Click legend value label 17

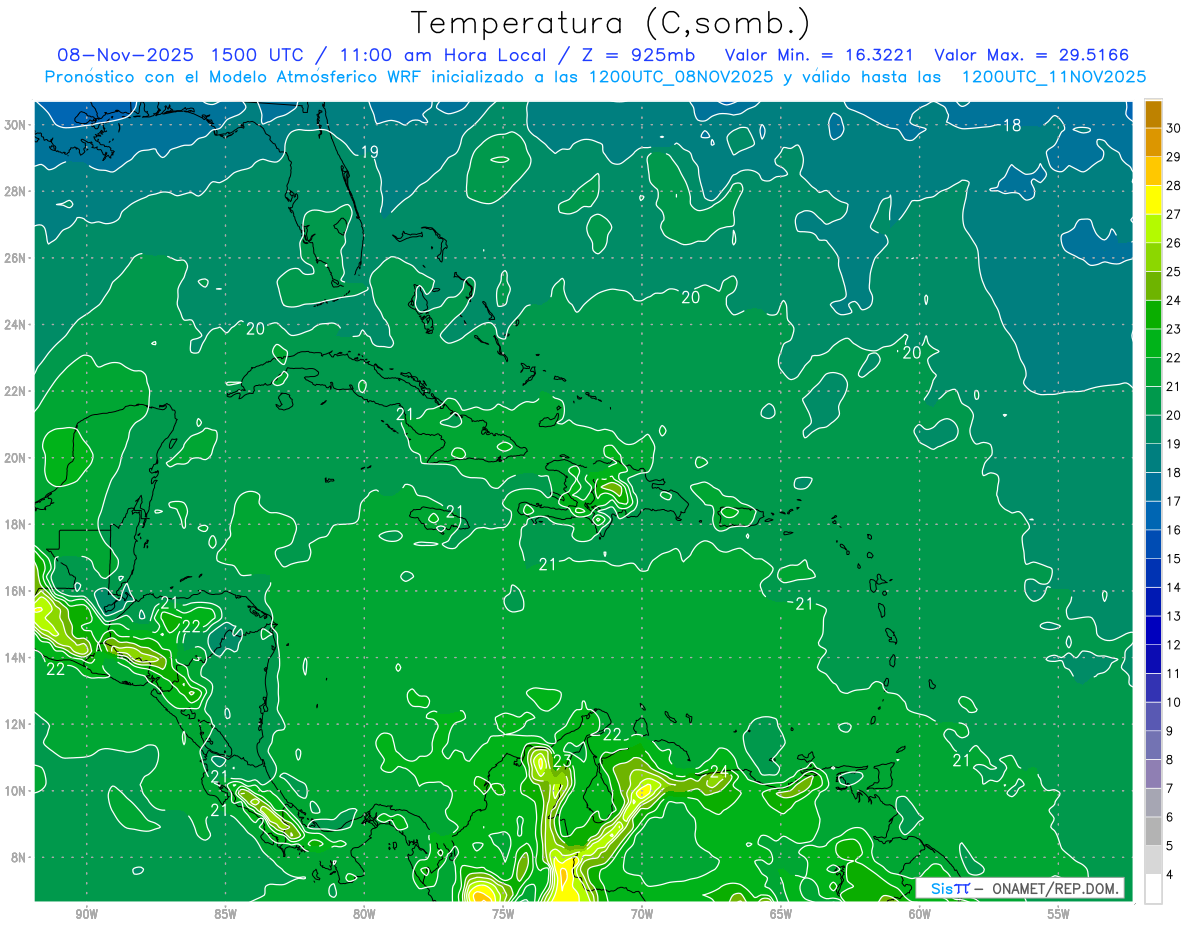[1174, 501]
